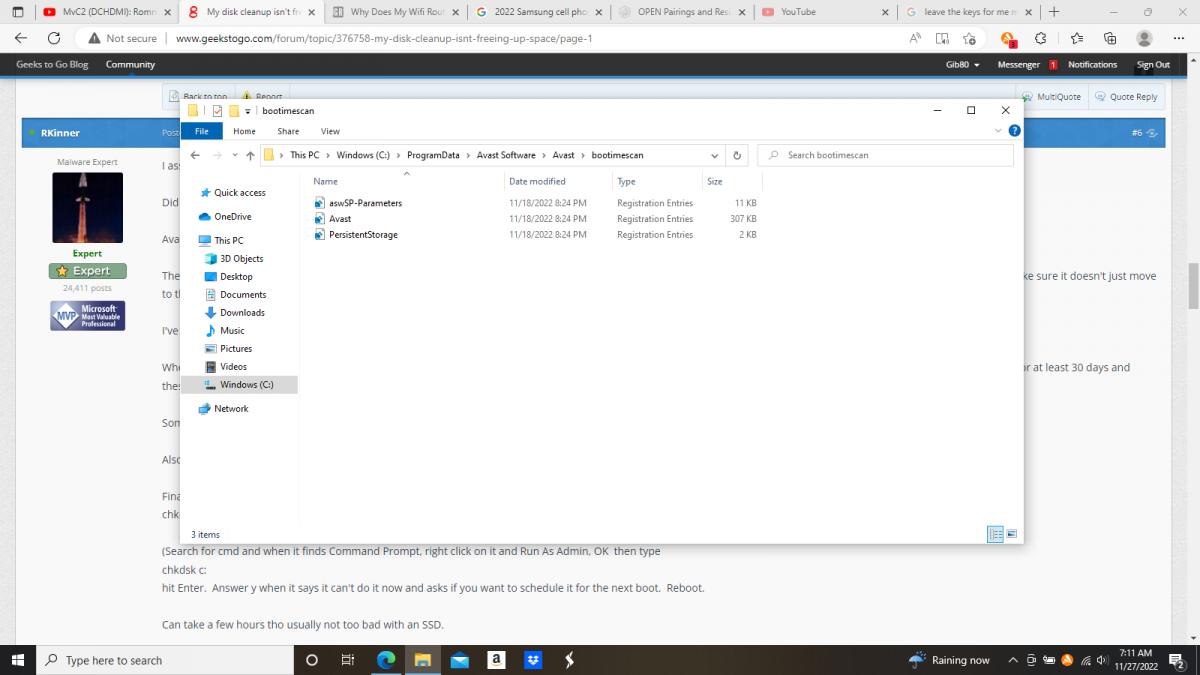Click the browser page vertical scrollbar
Image resolution: width=1200 pixels, height=675 pixels.
1193,286
